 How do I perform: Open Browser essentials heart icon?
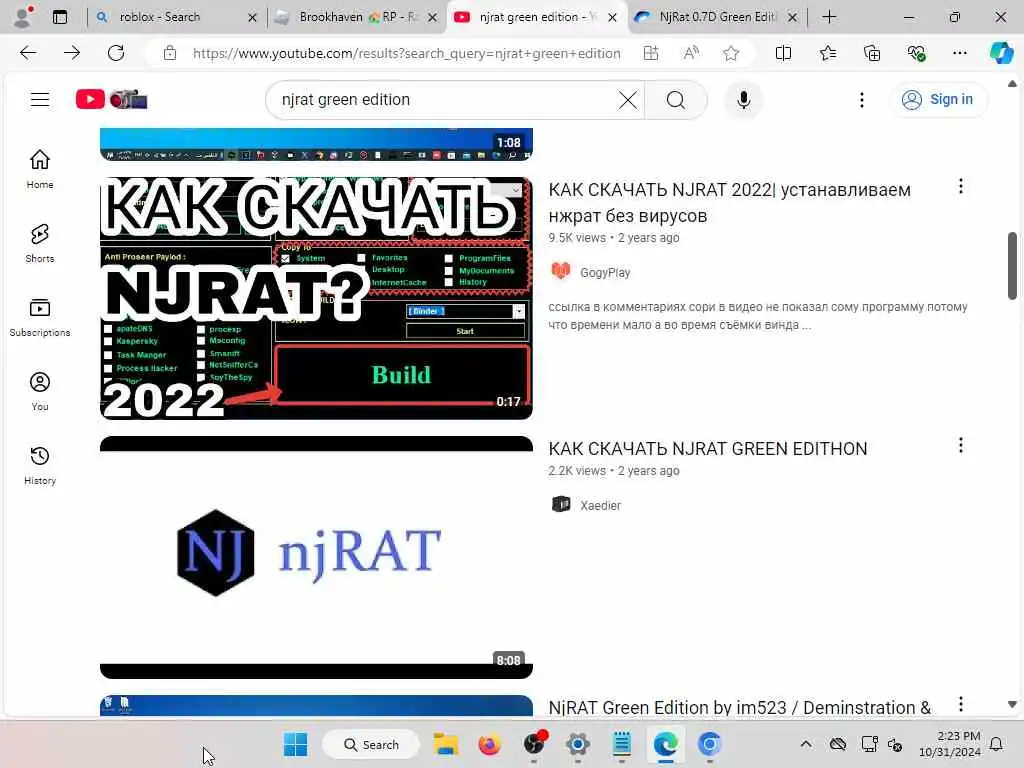(x=916, y=53)
